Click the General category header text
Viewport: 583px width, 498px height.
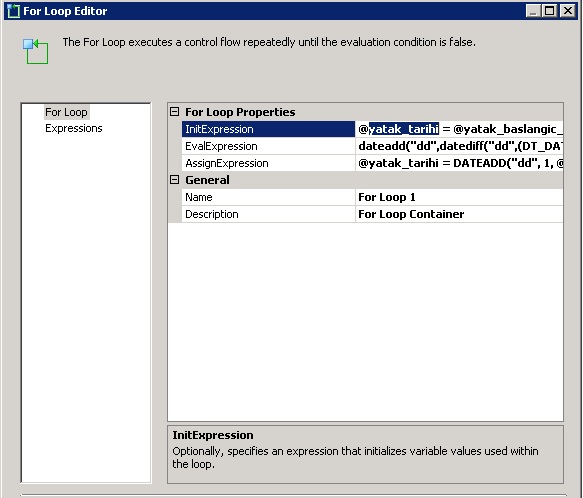[207, 180]
